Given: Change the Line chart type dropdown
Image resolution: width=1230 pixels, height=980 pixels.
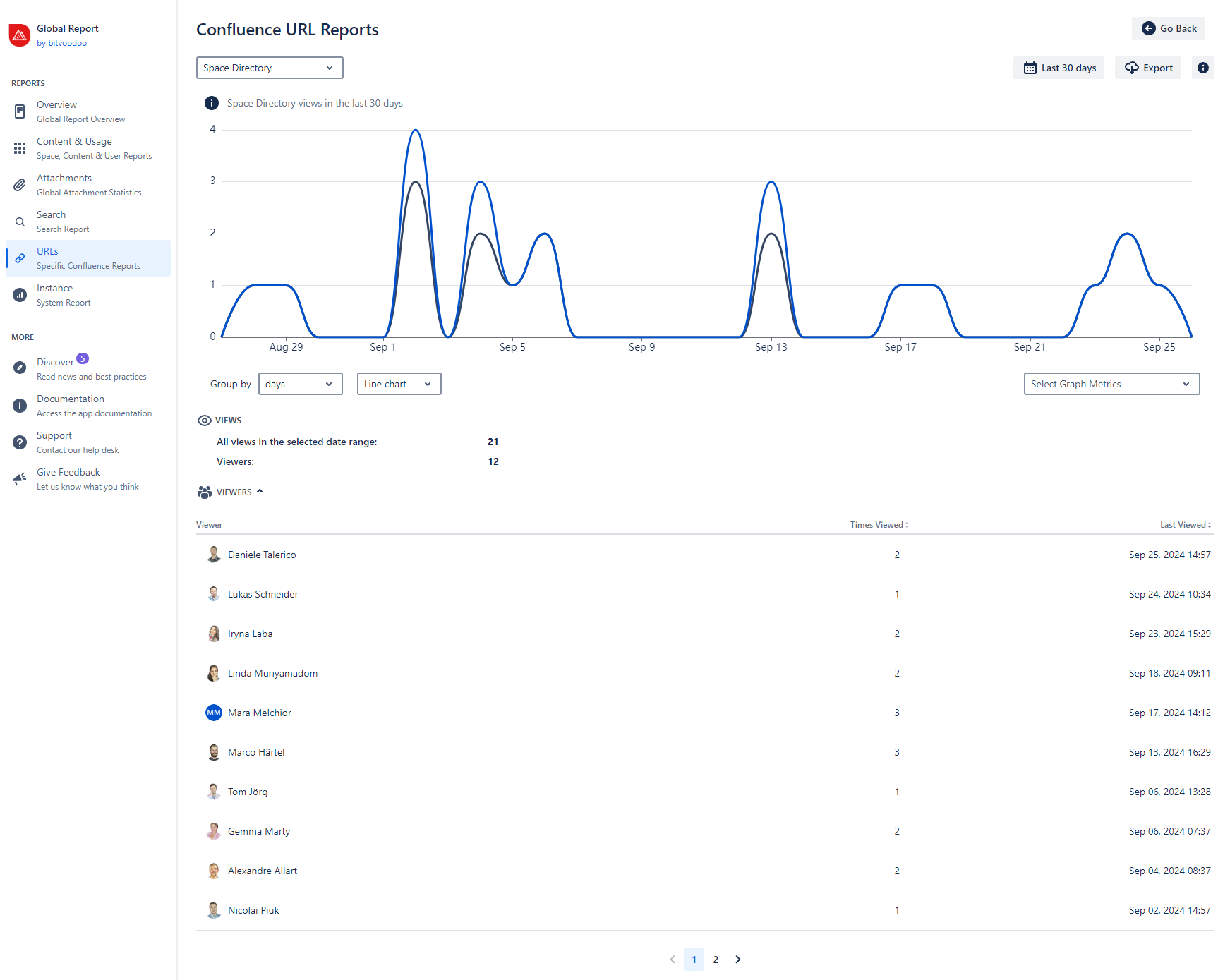Looking at the screenshot, I should pyautogui.click(x=399, y=384).
